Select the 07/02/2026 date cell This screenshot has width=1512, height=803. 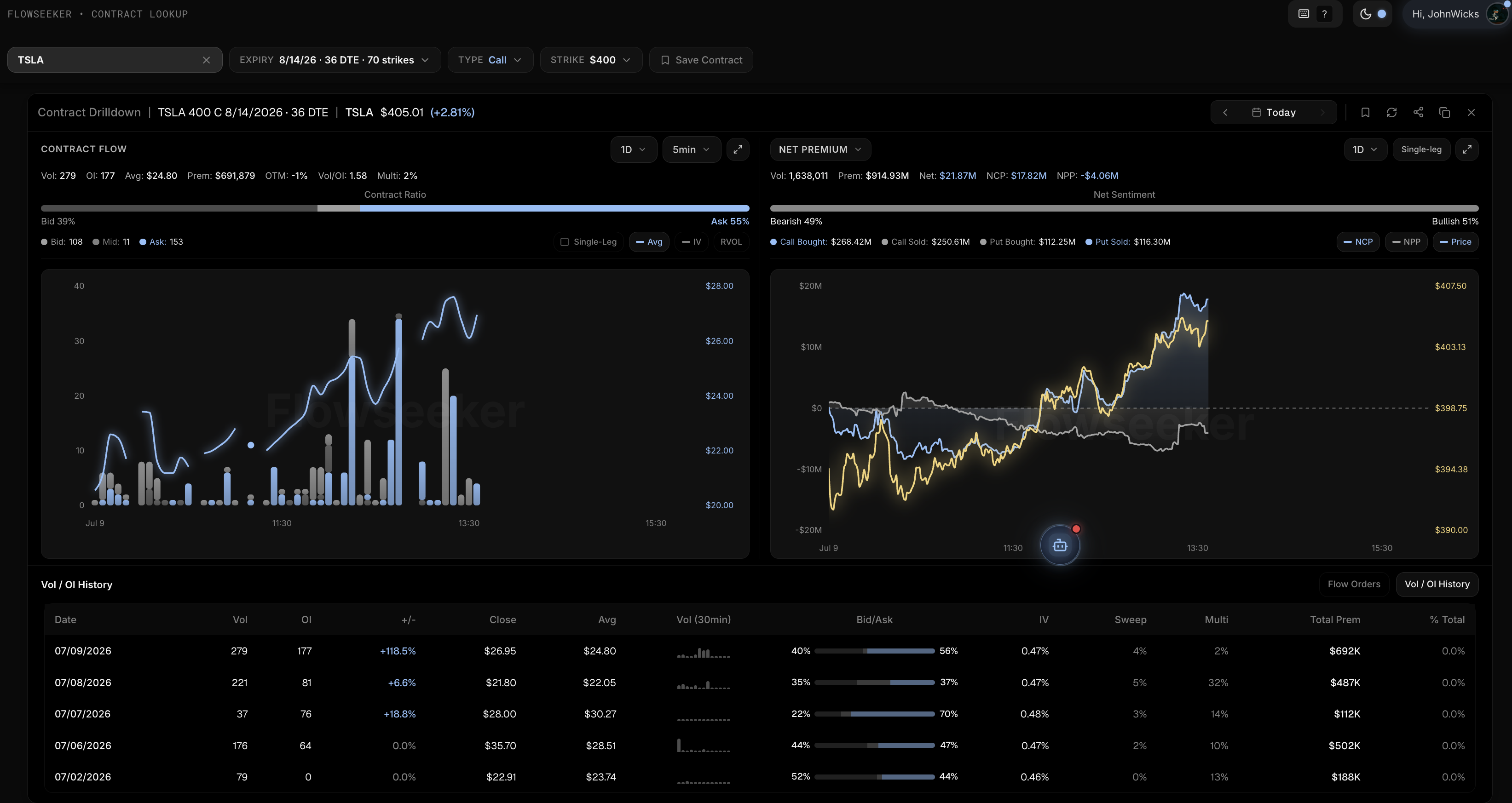point(83,777)
